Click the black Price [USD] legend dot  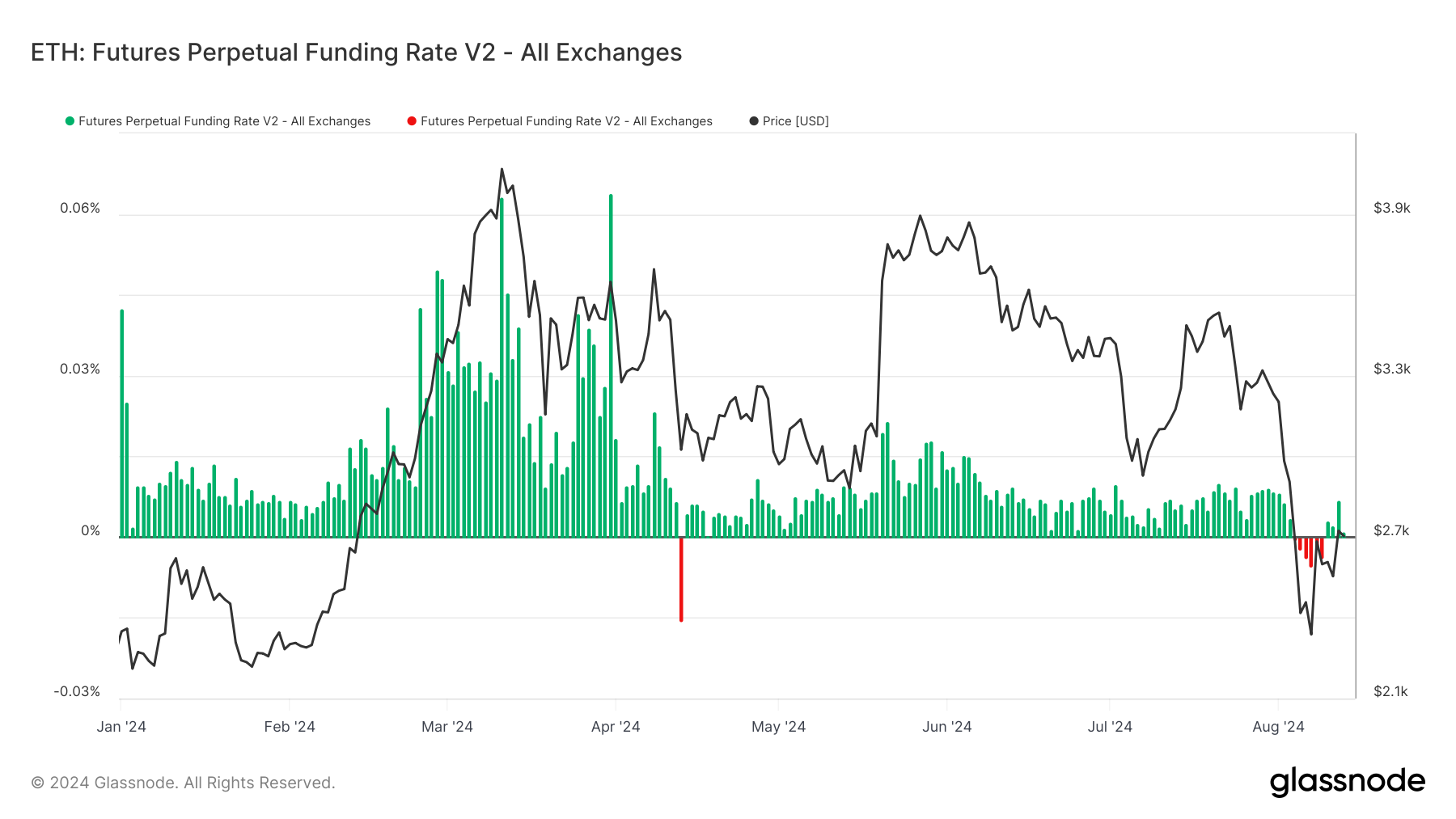pos(754,121)
